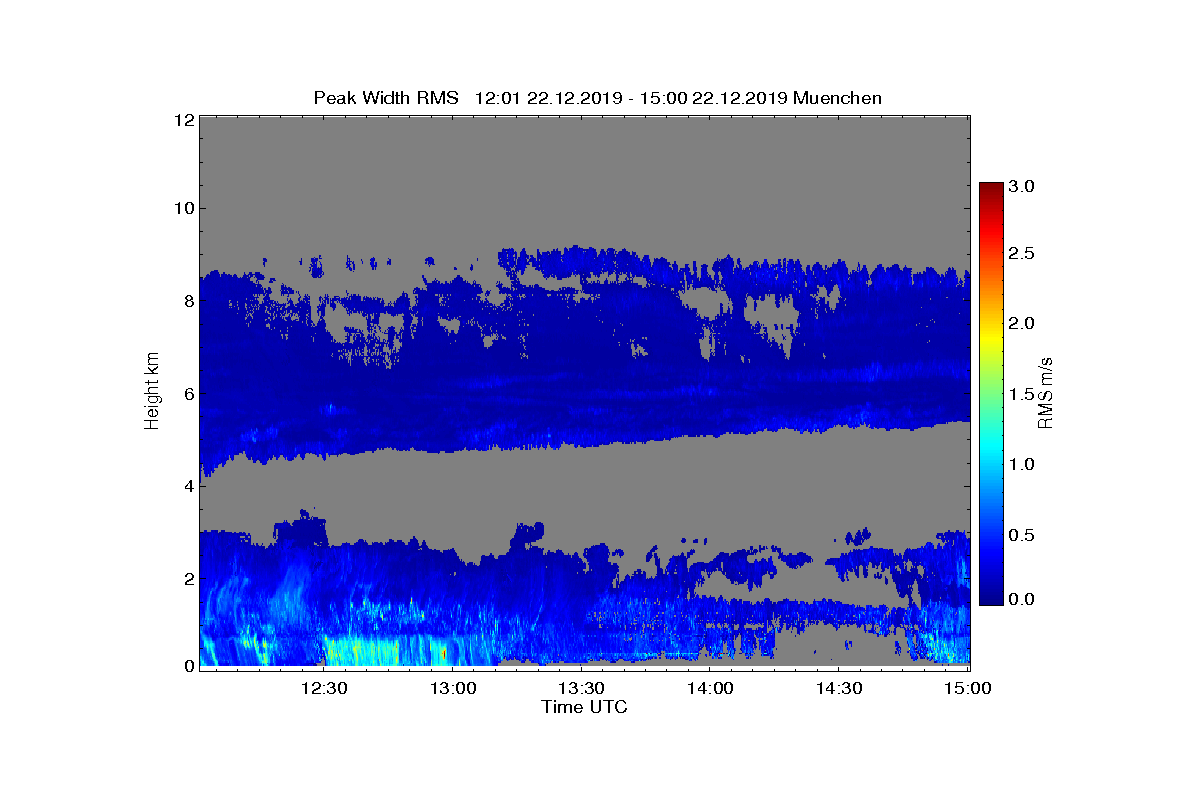Click the "Height km" axis label
The width and height of the screenshot is (1200, 800).
152,391
